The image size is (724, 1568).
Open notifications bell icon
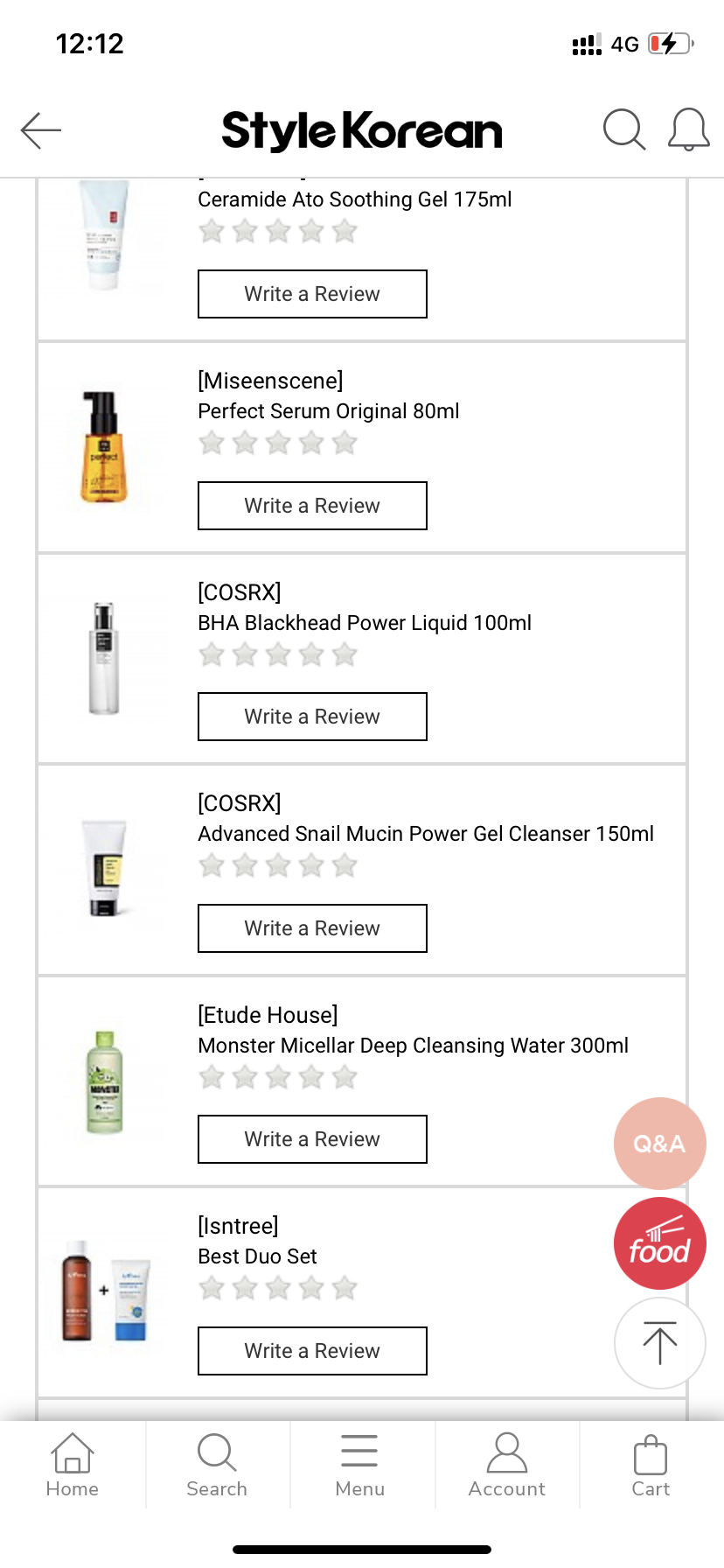click(688, 130)
